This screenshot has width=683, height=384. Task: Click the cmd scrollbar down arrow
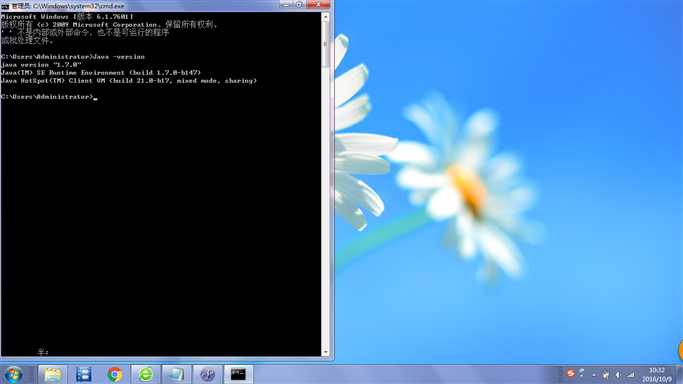(x=325, y=352)
